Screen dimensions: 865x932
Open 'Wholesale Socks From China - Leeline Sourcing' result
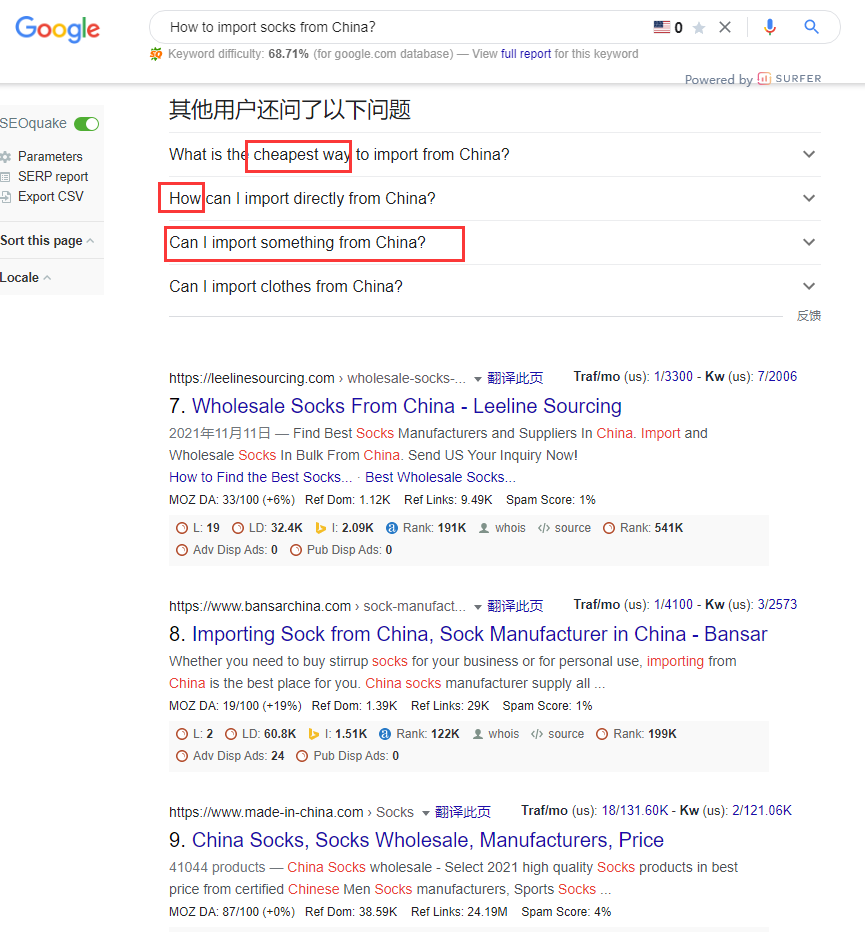pos(406,406)
